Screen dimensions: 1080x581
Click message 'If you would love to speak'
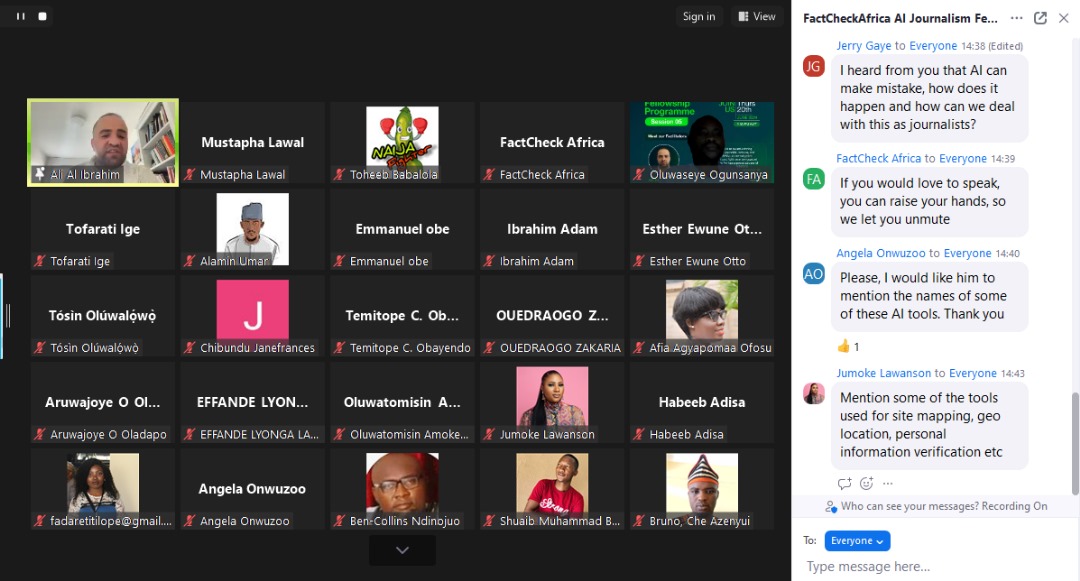click(929, 201)
